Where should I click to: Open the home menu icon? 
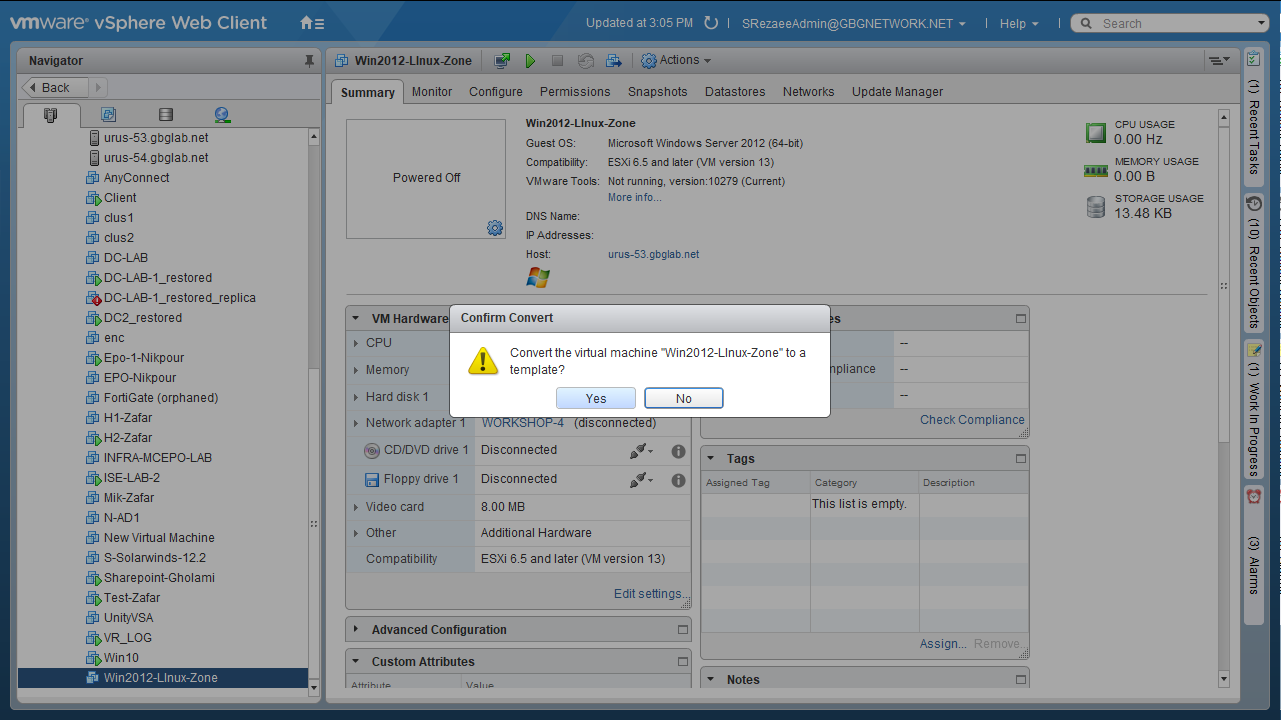pyautogui.click(x=312, y=23)
